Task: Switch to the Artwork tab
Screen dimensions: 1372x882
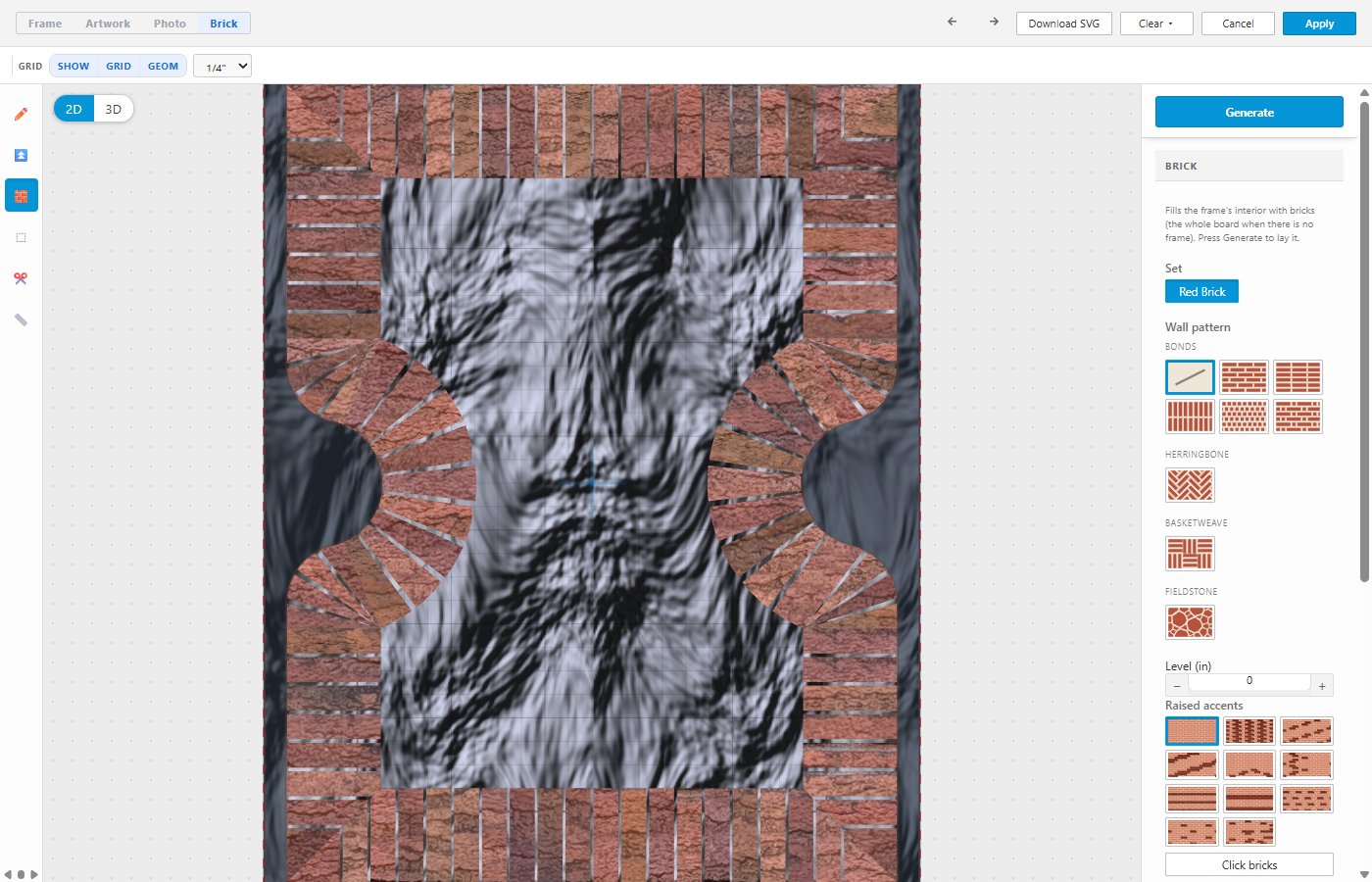Action: (108, 24)
